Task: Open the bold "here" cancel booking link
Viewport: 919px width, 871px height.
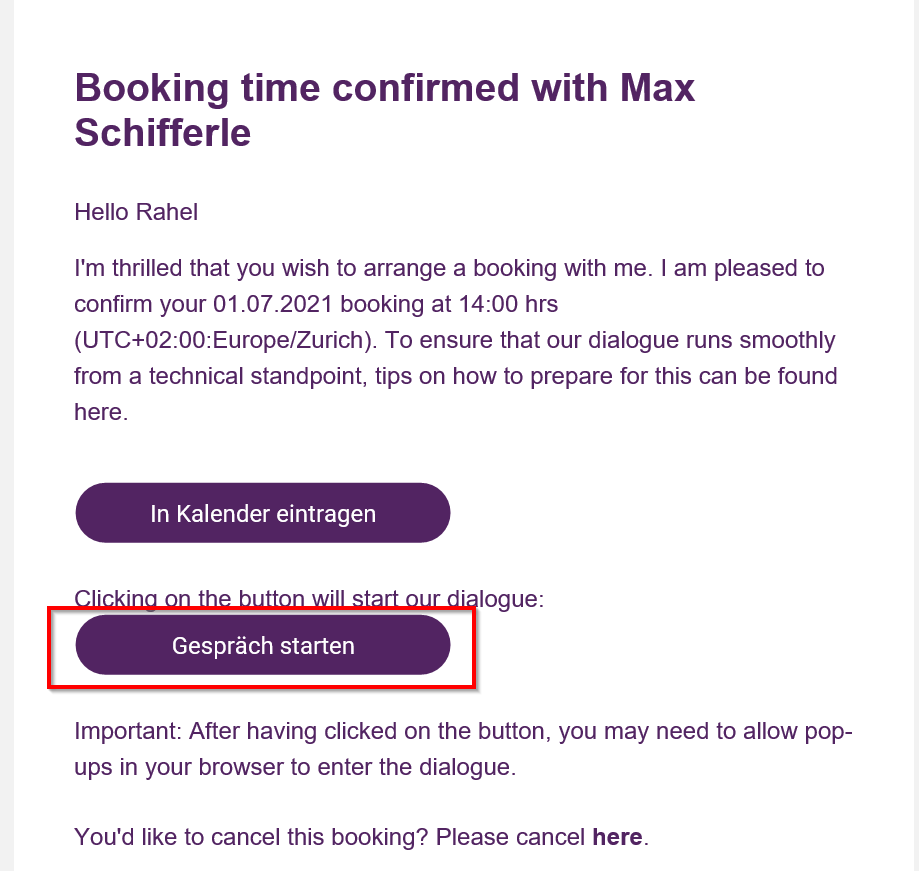Action: (x=617, y=837)
